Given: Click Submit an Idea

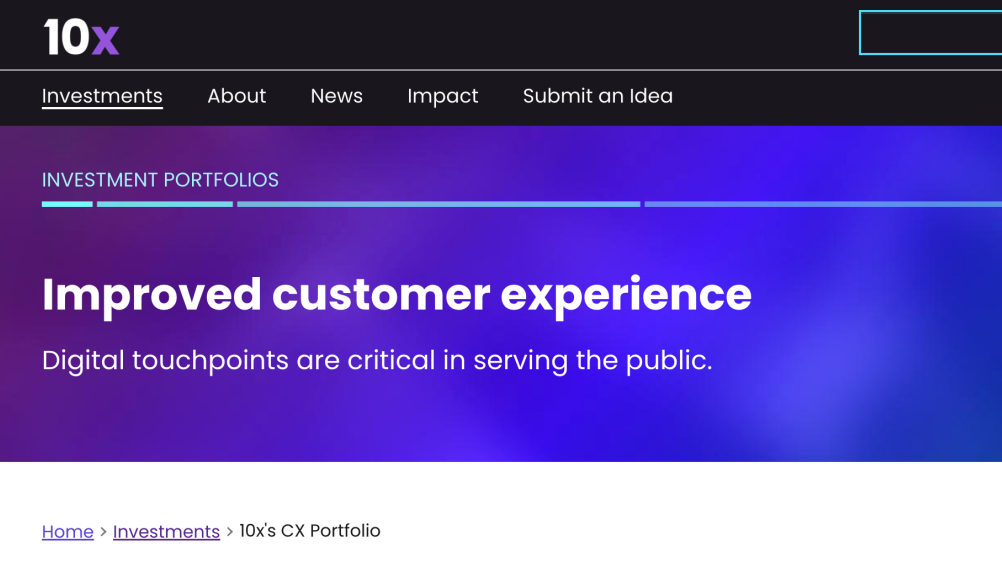Looking at the screenshot, I should coord(597,96).
